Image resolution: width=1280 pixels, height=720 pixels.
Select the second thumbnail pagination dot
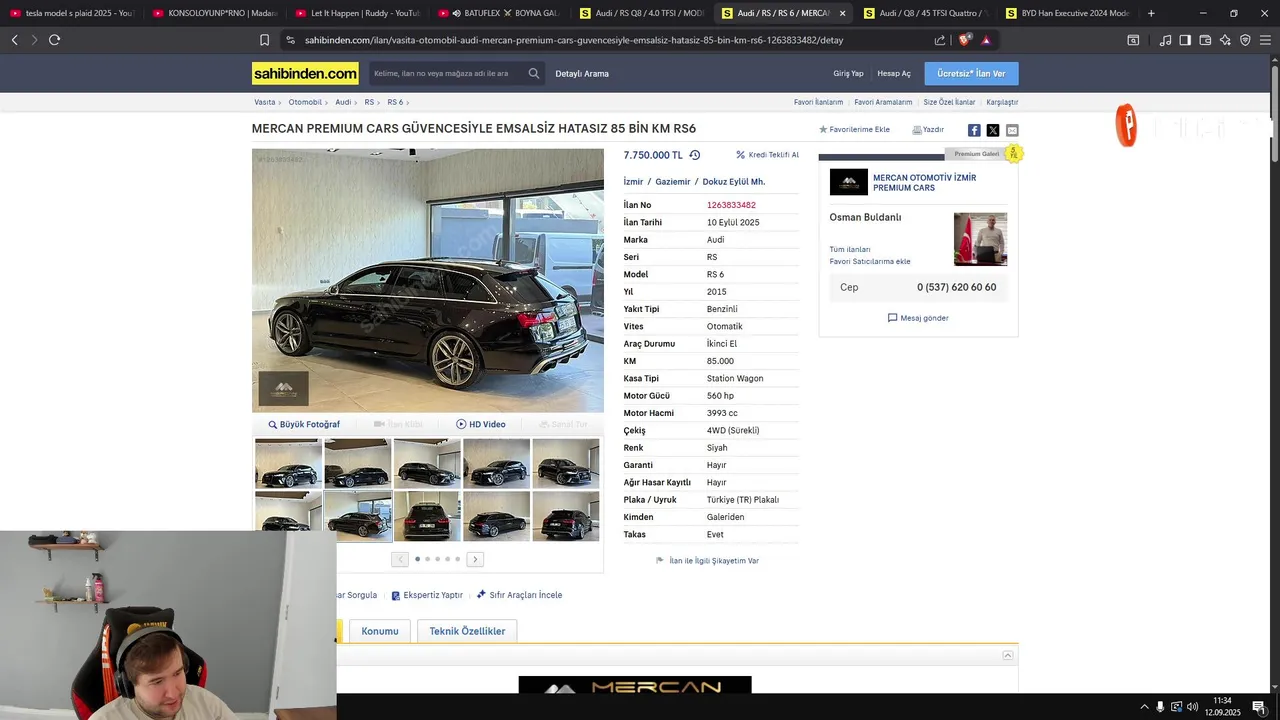(427, 559)
